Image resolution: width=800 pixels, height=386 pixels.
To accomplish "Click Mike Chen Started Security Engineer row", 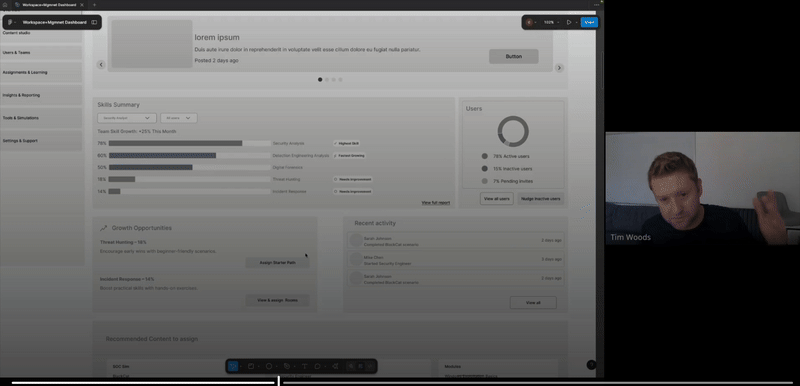I will tap(456, 259).
